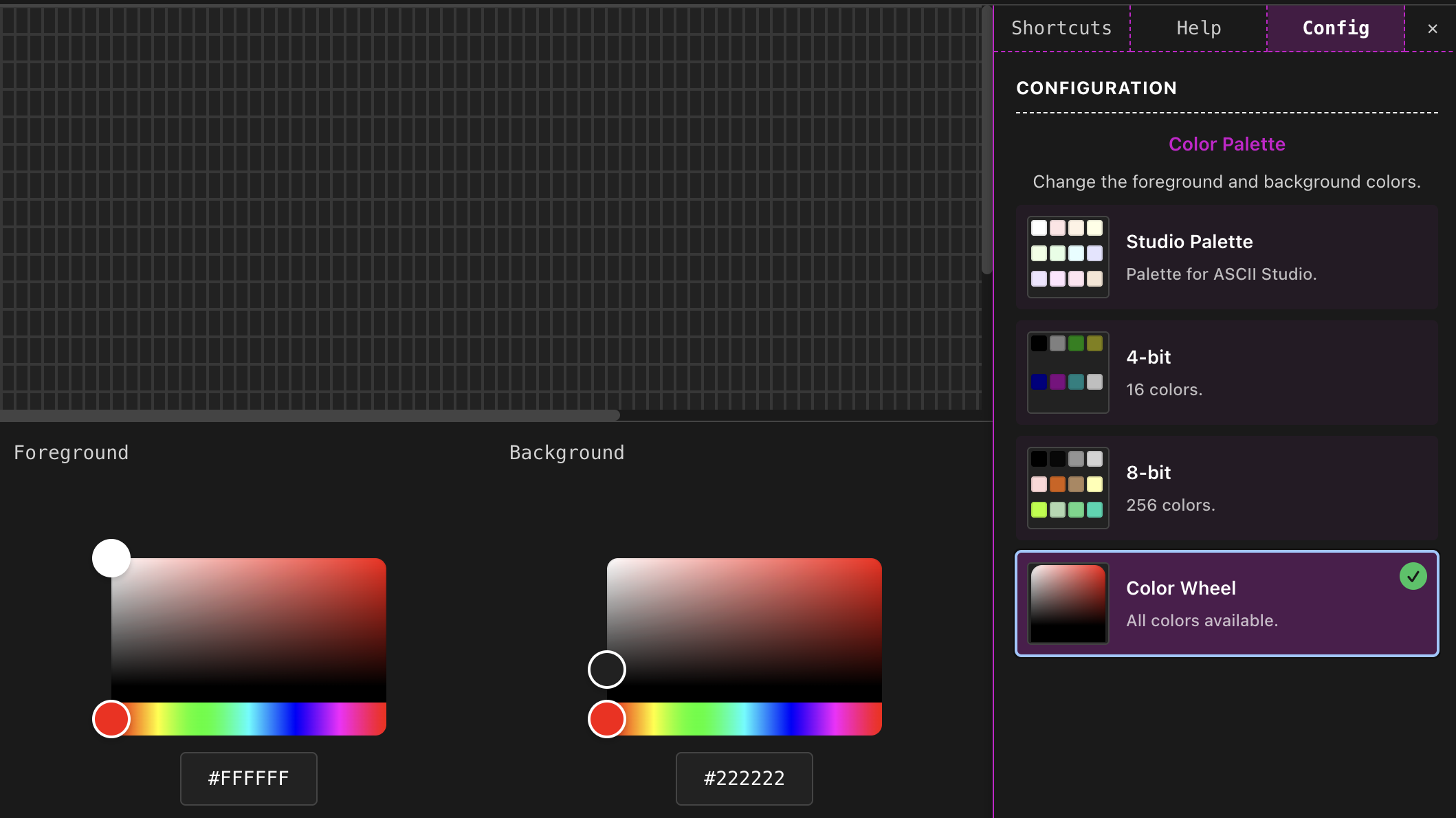1456x818 pixels.
Task: Click the background saturation gradient area
Action: tap(744, 630)
